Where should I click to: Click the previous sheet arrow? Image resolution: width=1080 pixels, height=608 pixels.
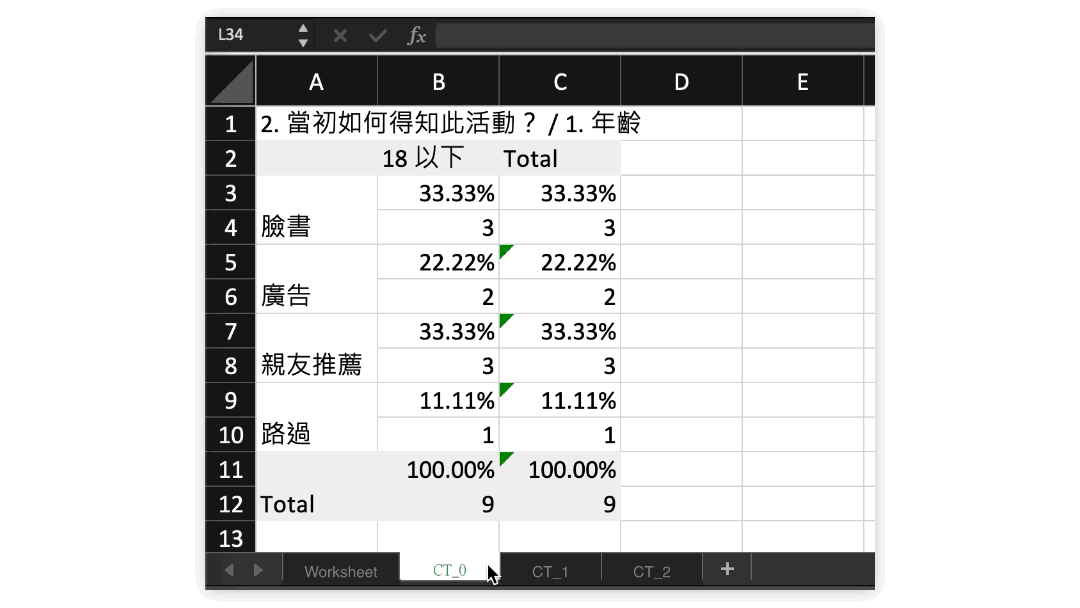(230, 570)
